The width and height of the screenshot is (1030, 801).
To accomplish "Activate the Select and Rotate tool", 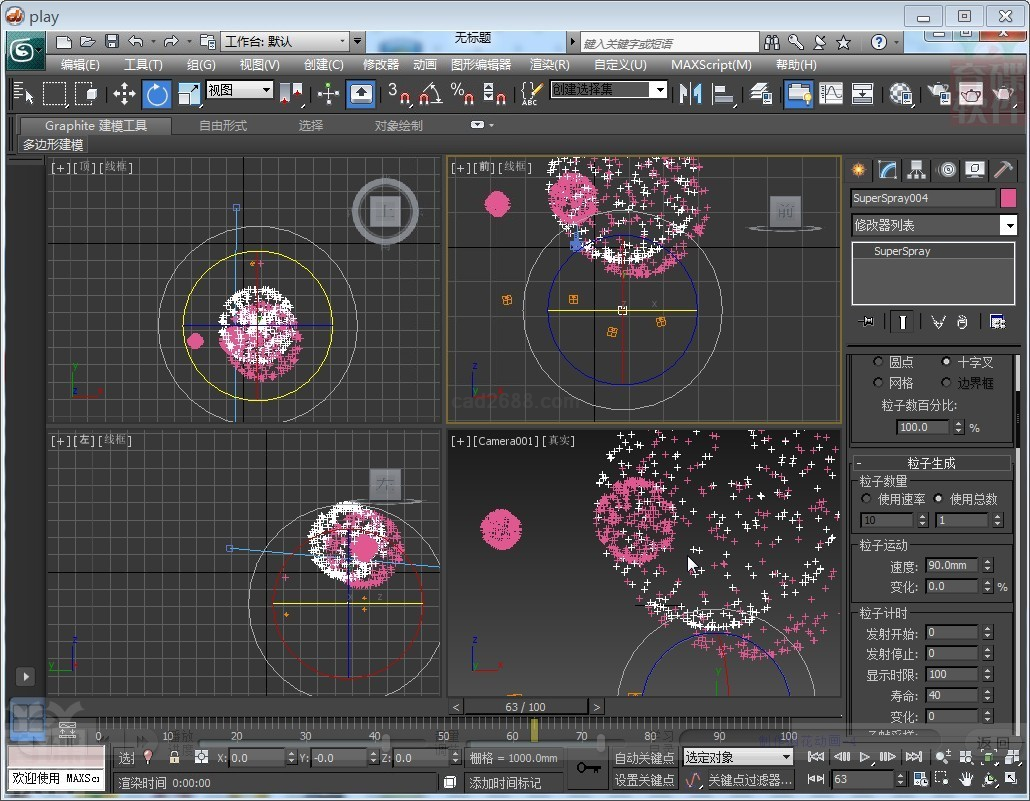I will [x=157, y=94].
